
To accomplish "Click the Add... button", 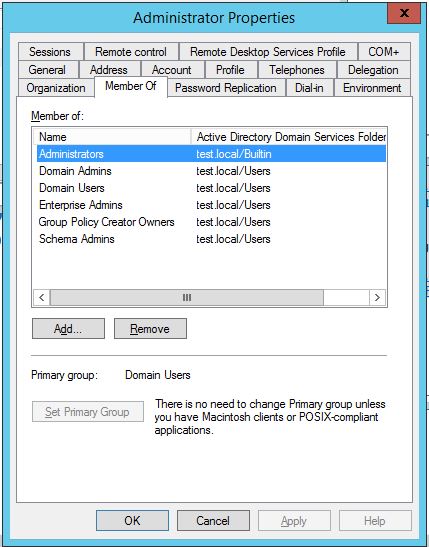I will coord(68,329).
